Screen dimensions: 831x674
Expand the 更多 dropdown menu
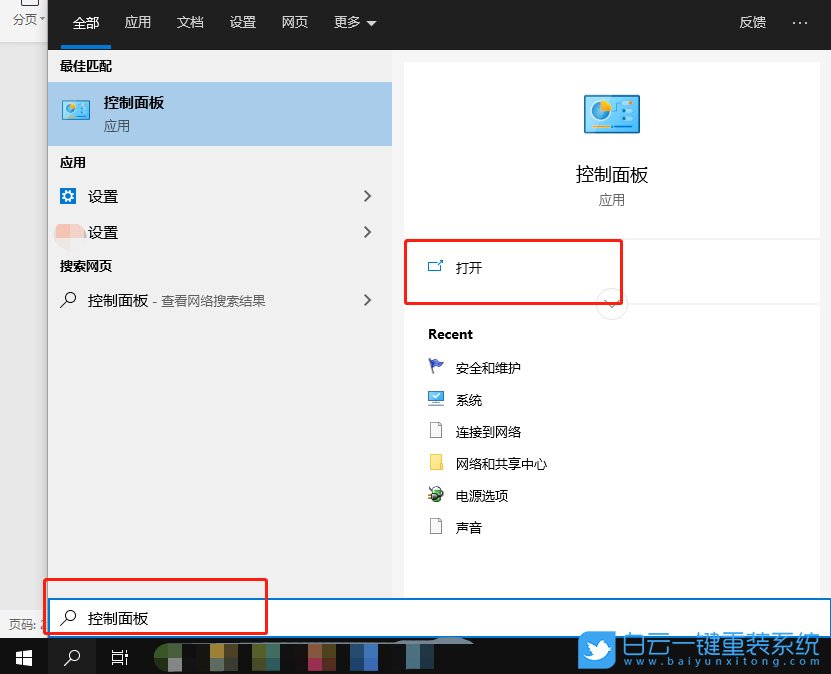pyautogui.click(x=353, y=21)
